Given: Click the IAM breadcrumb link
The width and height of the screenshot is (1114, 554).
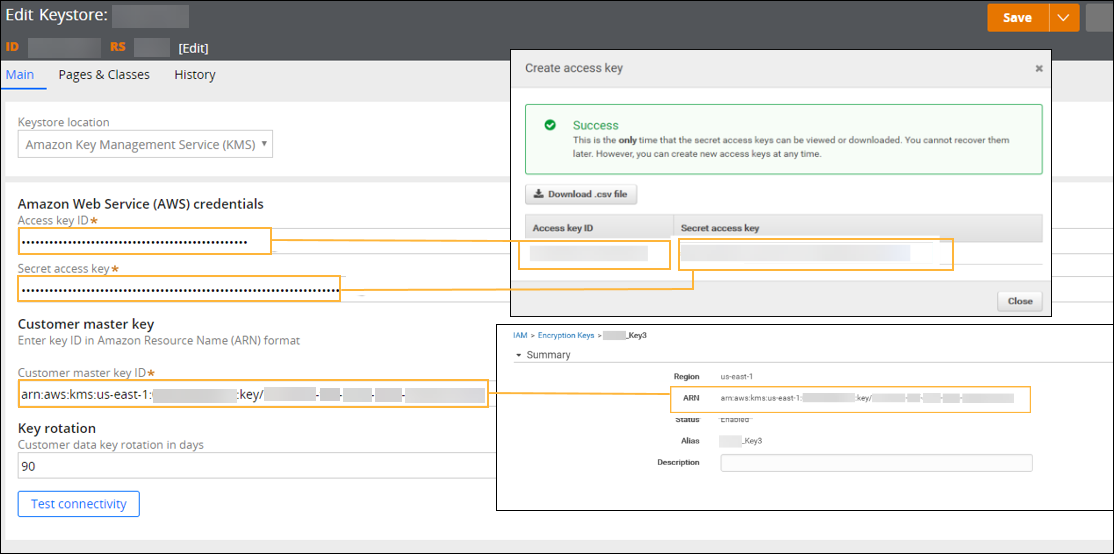Looking at the screenshot, I should (519, 335).
